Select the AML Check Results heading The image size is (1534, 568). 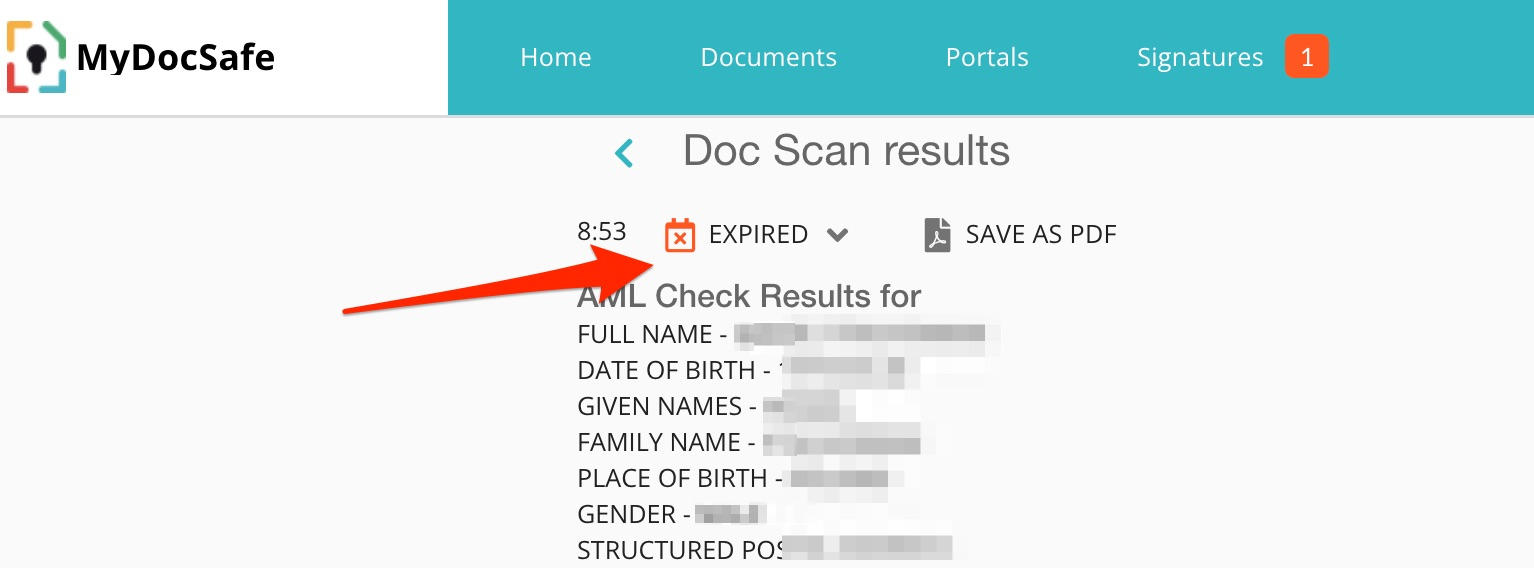(749, 296)
